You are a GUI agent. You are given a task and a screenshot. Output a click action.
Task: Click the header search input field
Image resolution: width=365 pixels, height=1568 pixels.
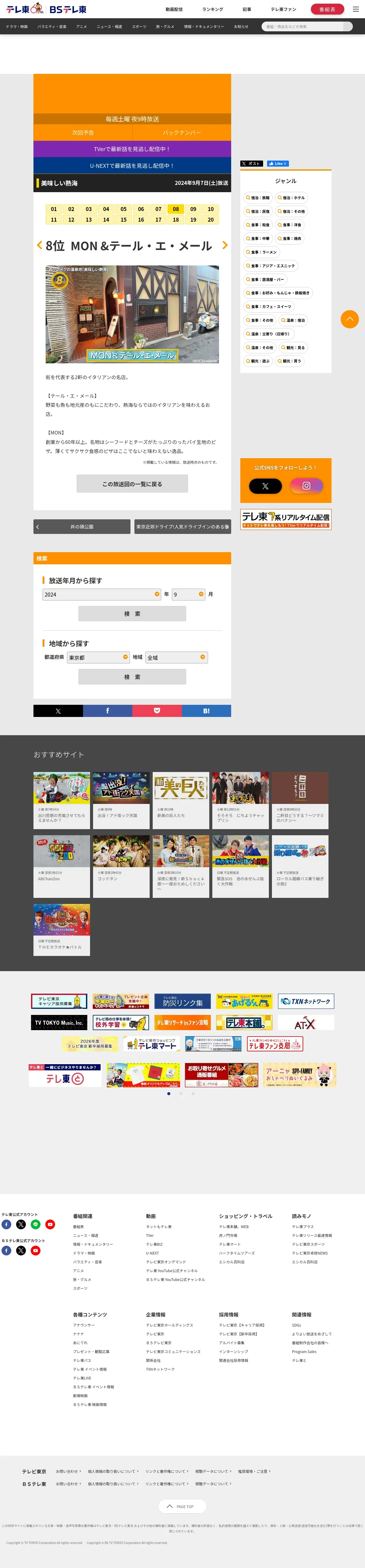pyautogui.click(x=303, y=27)
